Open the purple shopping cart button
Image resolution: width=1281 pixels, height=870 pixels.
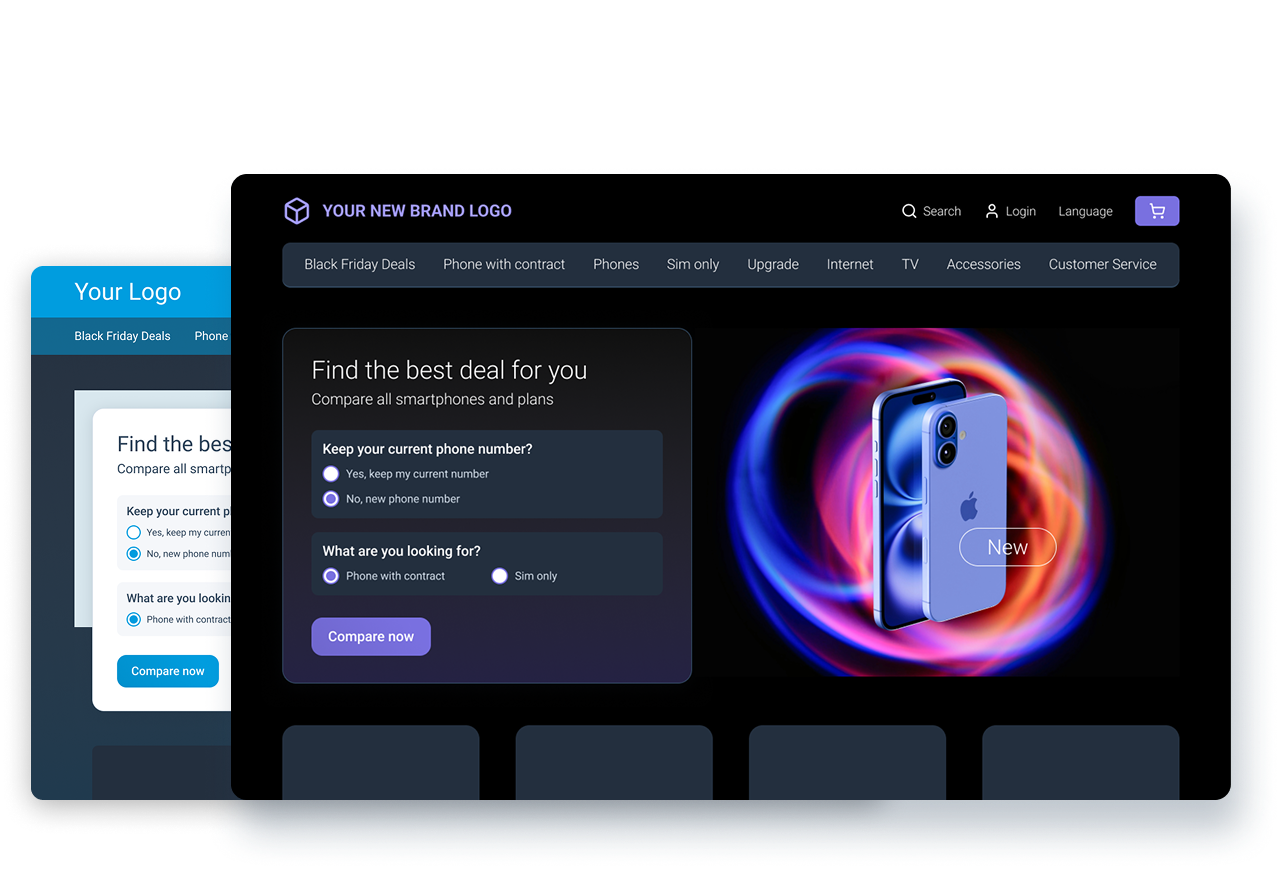click(1157, 211)
